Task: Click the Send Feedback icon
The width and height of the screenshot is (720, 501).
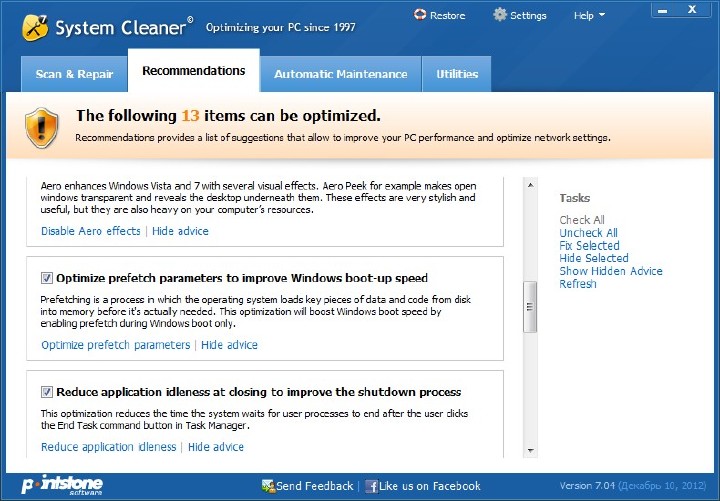Action: click(x=268, y=486)
